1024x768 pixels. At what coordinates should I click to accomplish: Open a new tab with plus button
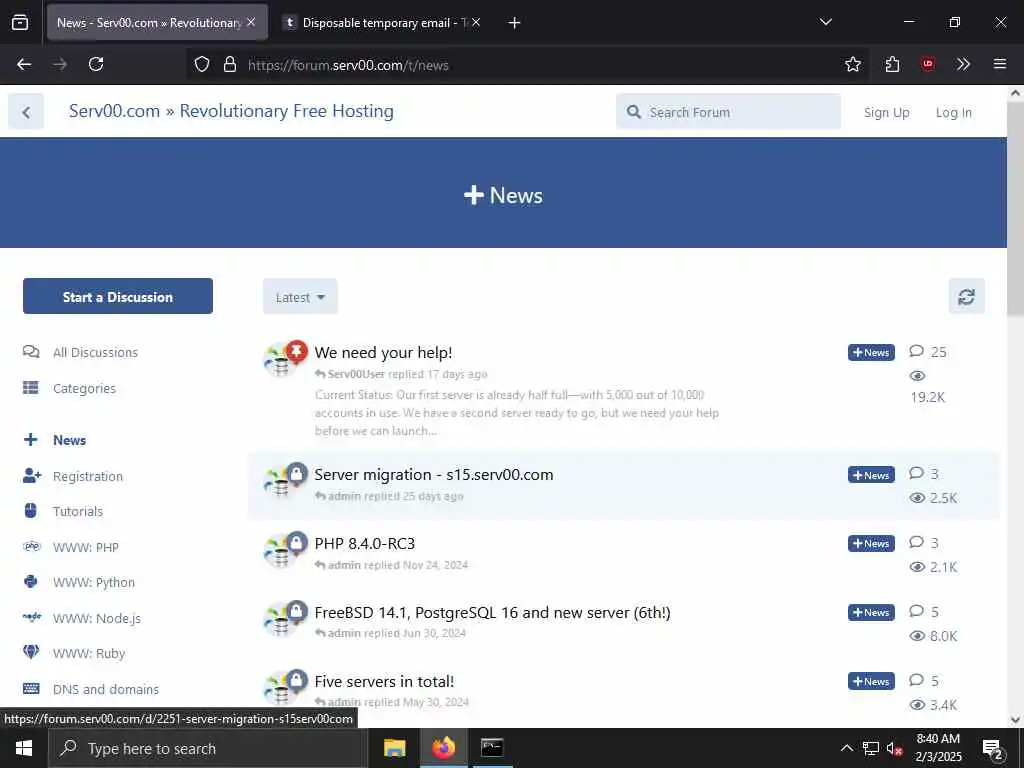[x=514, y=23]
